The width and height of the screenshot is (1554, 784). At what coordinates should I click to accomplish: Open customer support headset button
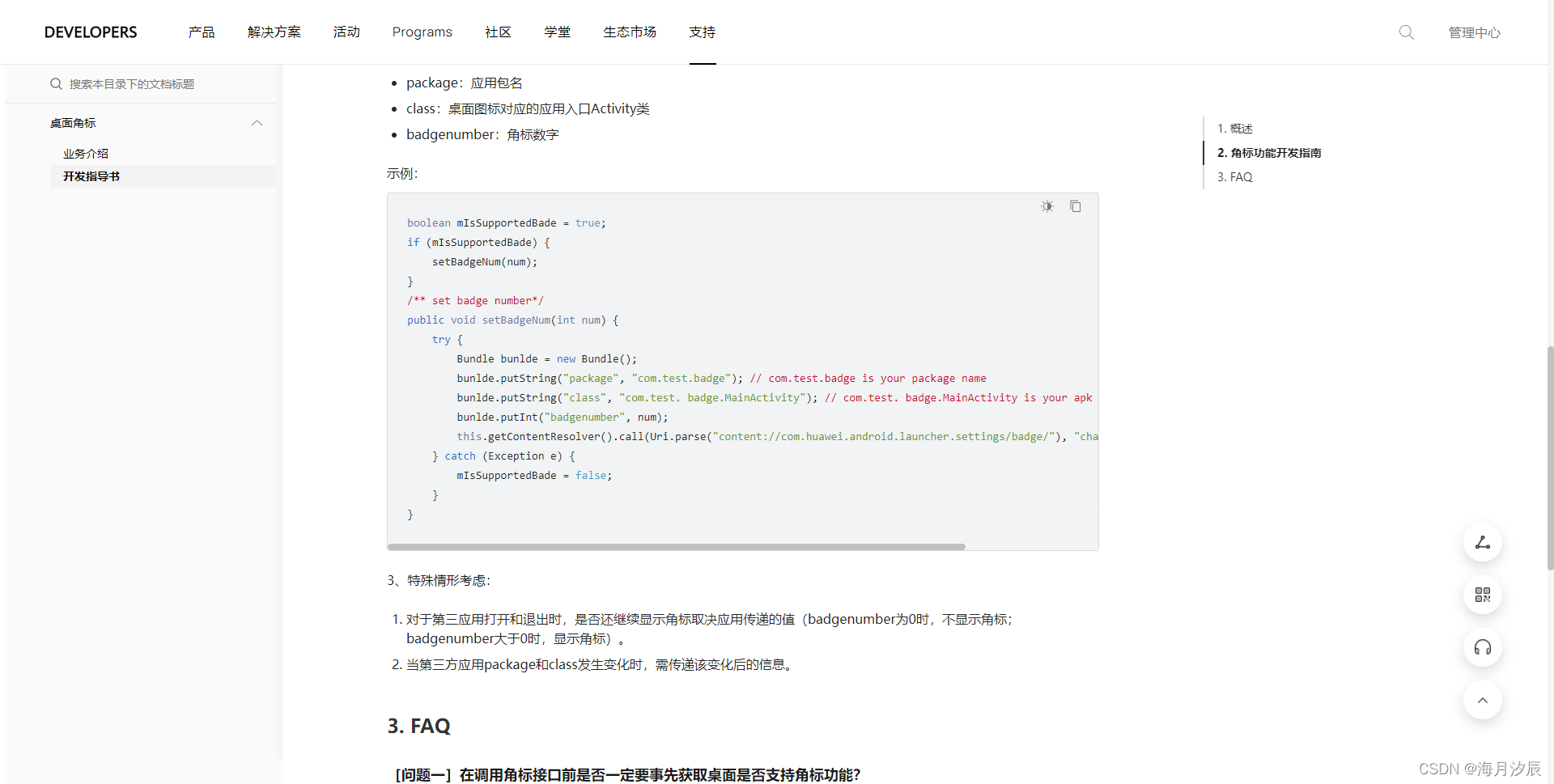pyautogui.click(x=1483, y=647)
